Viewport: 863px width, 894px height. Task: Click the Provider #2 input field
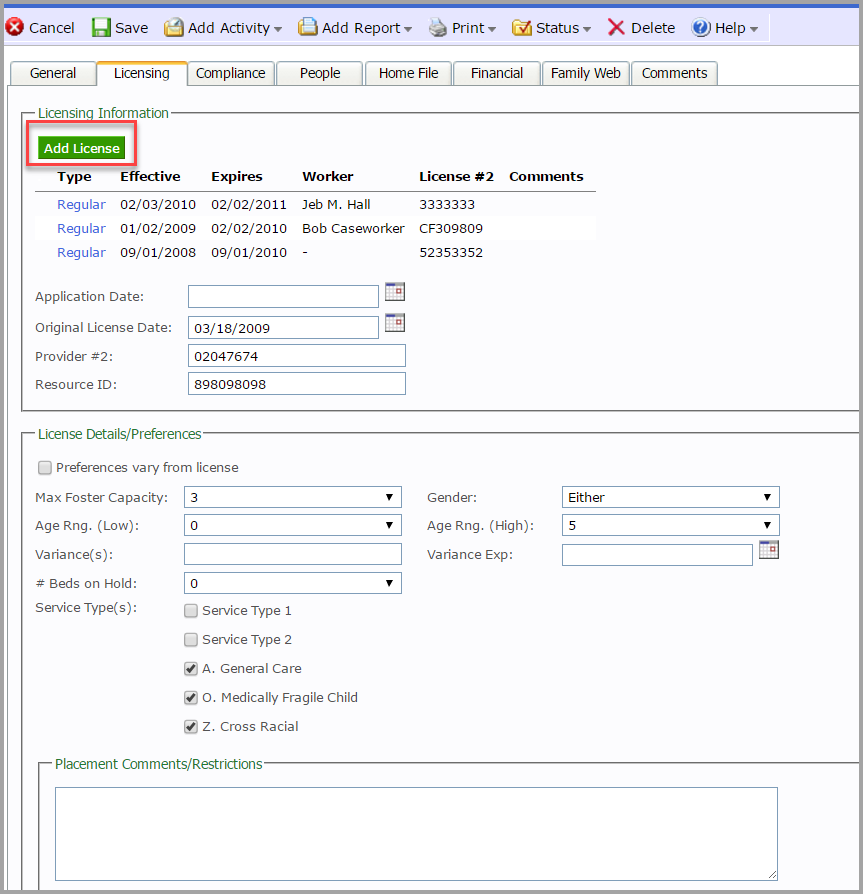click(297, 356)
